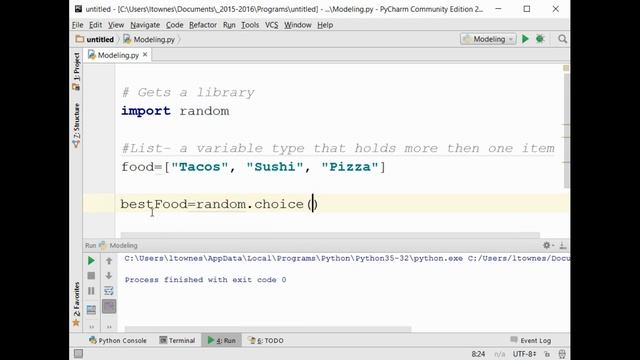Viewport: 640px width, 360px height.
Task: Open the Event Log
Action: (531, 340)
